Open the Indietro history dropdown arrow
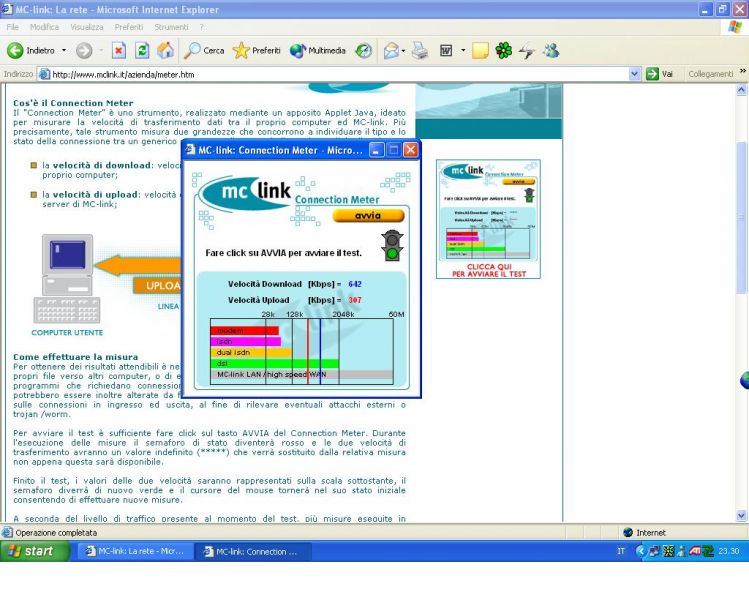The width and height of the screenshot is (749, 600). pyautogui.click(x=64, y=50)
